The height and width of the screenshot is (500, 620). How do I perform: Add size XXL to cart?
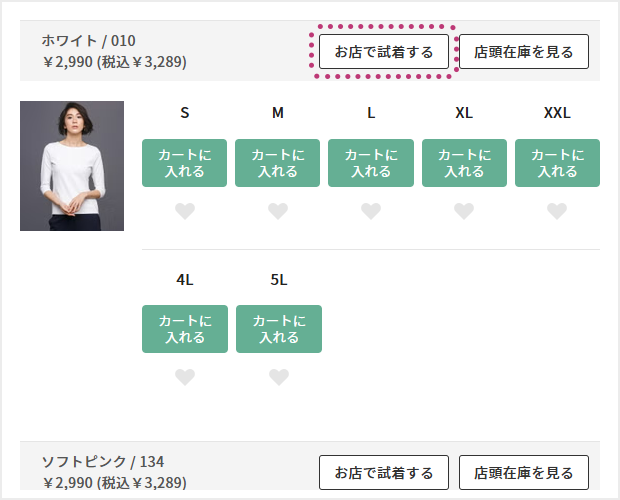[x=557, y=163]
